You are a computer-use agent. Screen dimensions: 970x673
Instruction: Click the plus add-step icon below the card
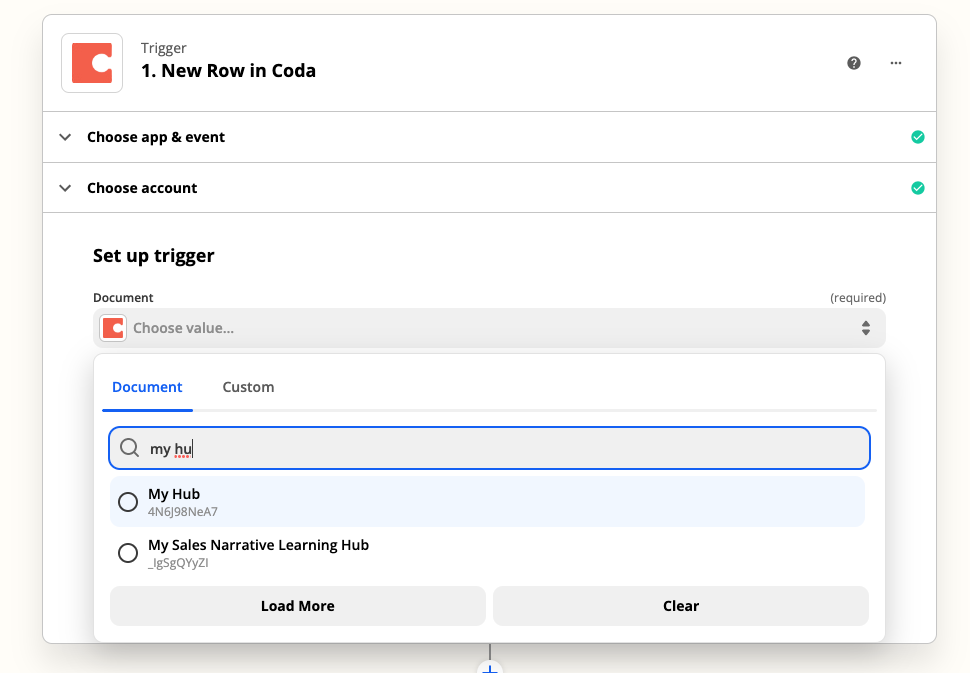[x=489, y=667]
